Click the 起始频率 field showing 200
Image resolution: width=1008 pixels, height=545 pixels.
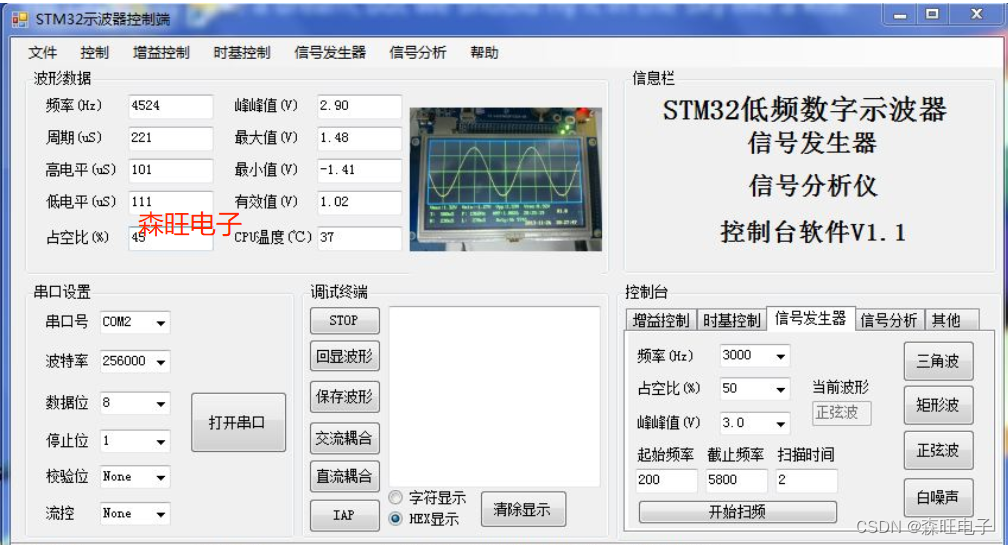(x=667, y=480)
